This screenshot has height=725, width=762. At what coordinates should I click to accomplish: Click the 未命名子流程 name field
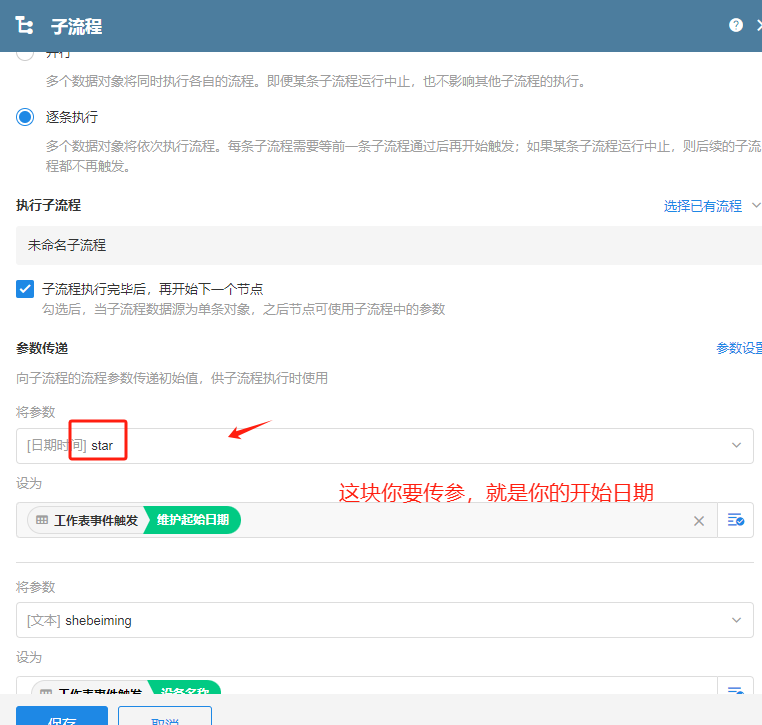tap(385, 245)
